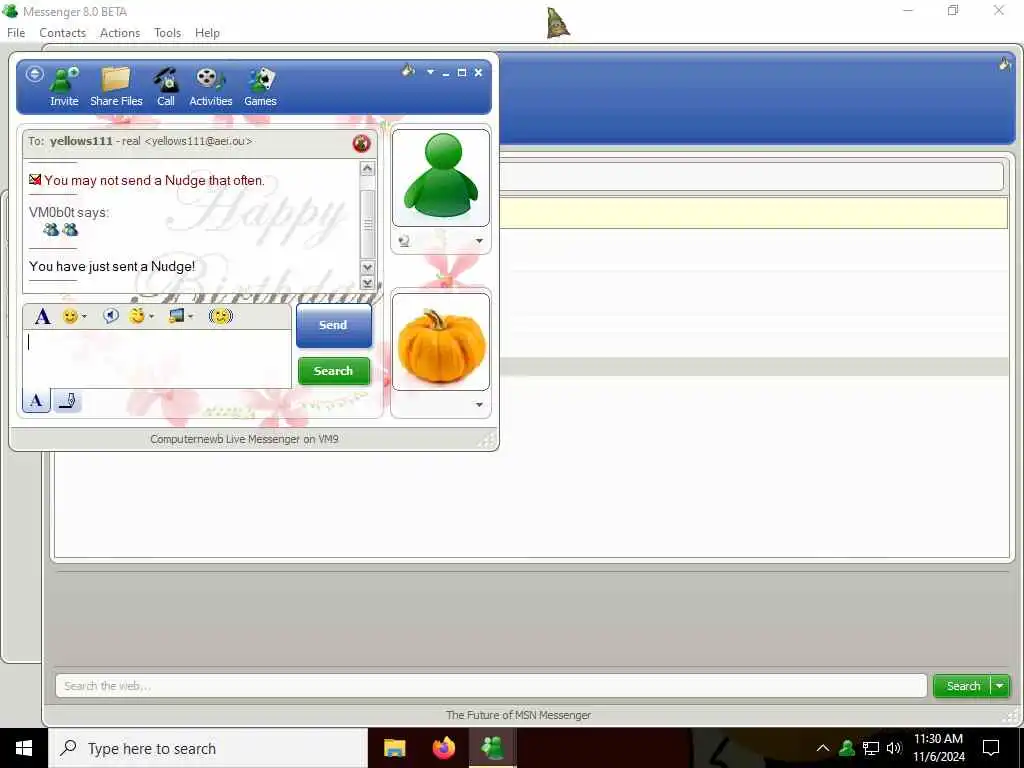Viewport: 1024px width, 768px height.
Task: Click the webcam icon under contact picture
Action: coord(404,241)
